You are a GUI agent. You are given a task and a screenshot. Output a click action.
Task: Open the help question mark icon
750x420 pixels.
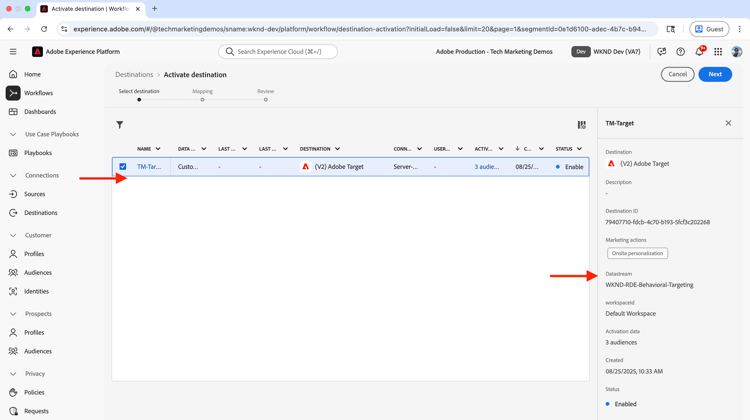click(680, 52)
